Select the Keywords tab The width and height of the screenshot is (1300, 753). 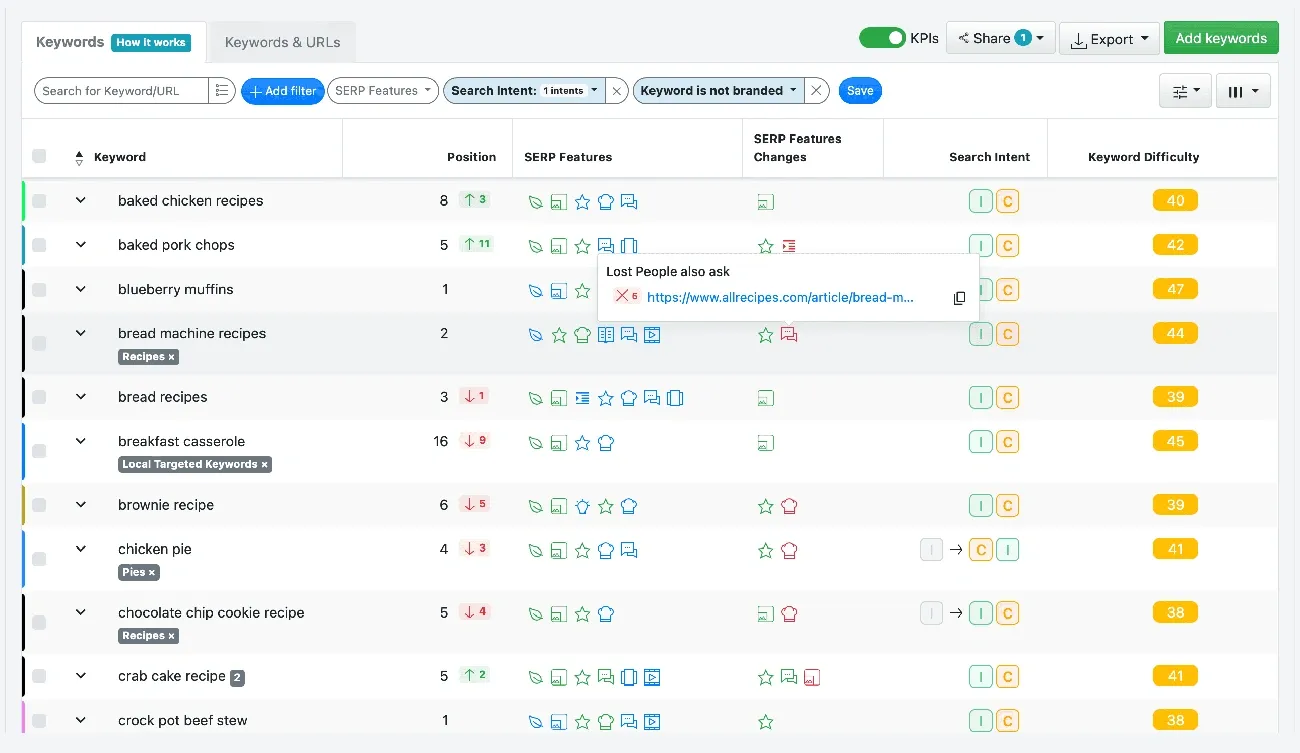(x=70, y=42)
